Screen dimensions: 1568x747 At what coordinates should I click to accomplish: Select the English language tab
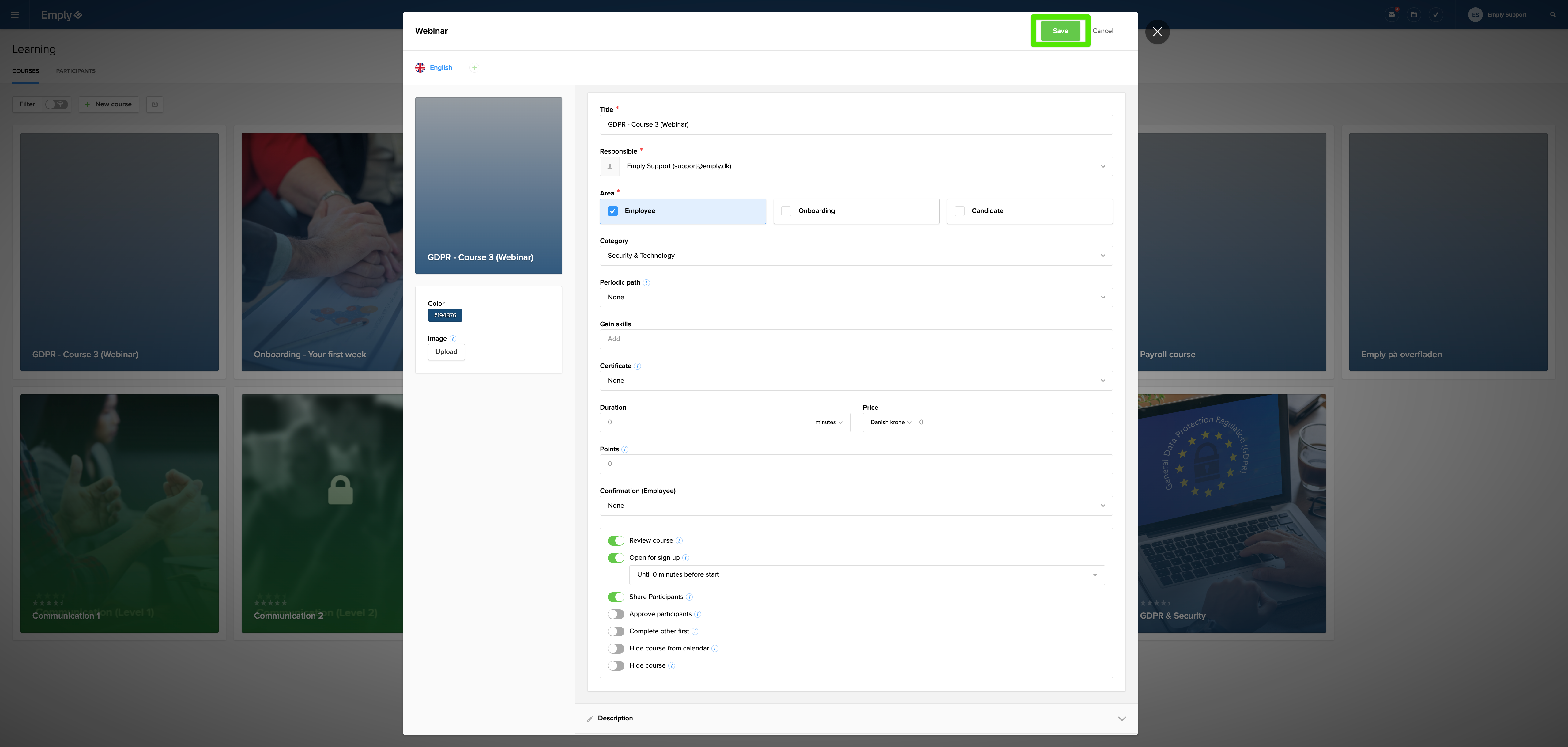pos(441,68)
